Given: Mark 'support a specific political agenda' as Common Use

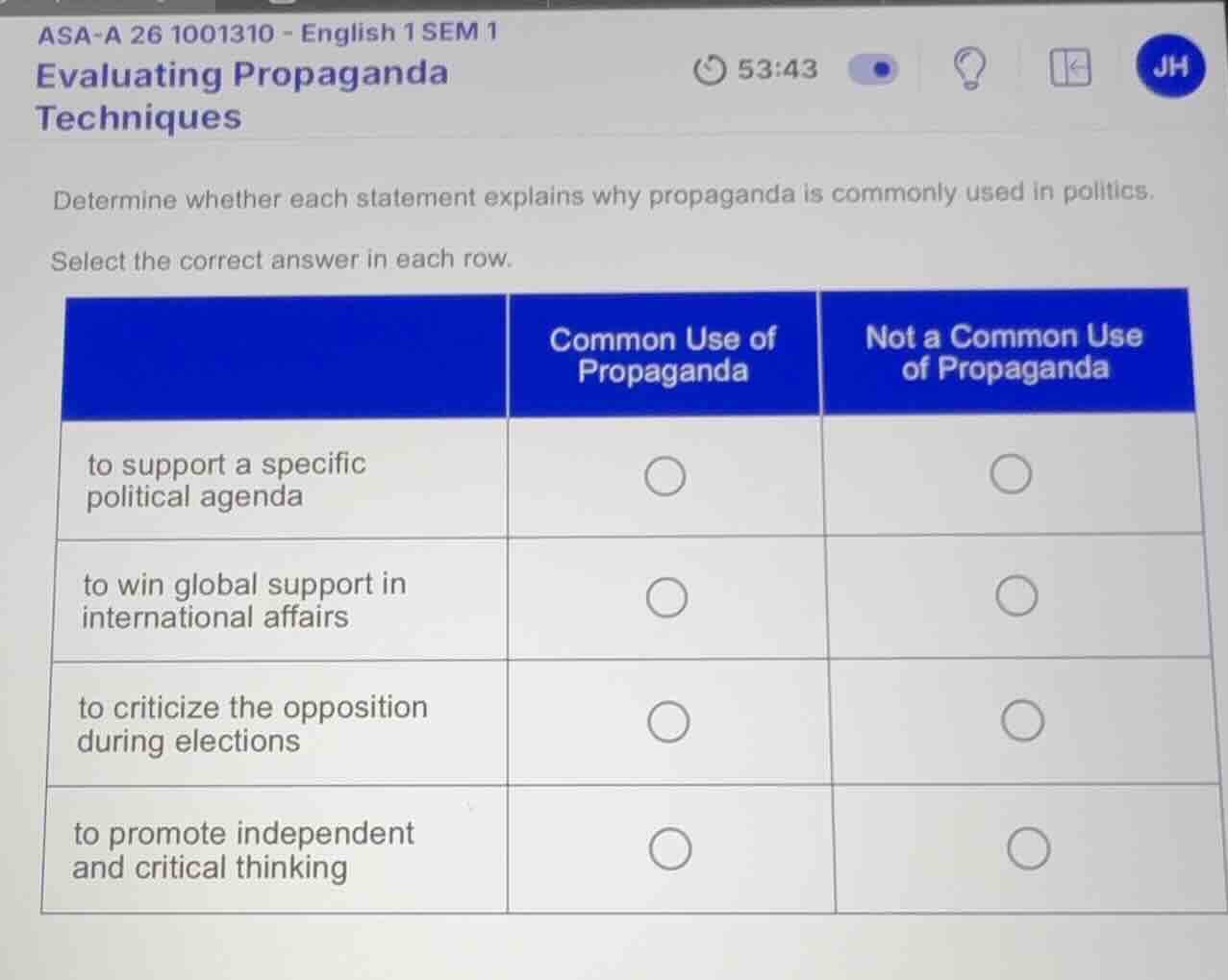Looking at the screenshot, I should point(664,475).
